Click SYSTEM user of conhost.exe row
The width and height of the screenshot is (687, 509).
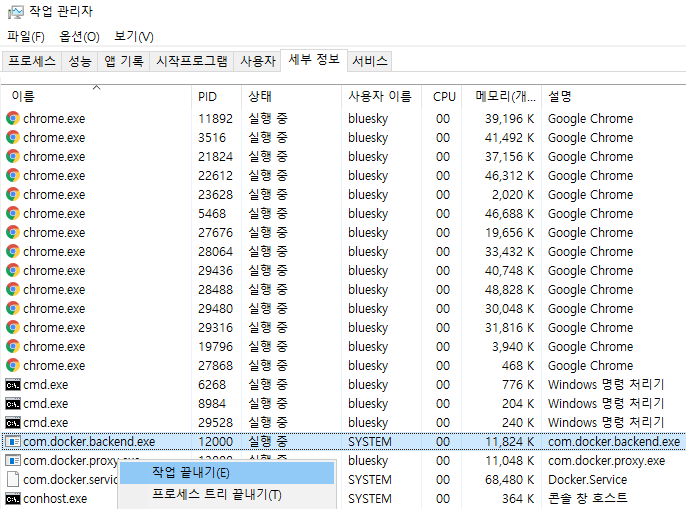pos(369,498)
